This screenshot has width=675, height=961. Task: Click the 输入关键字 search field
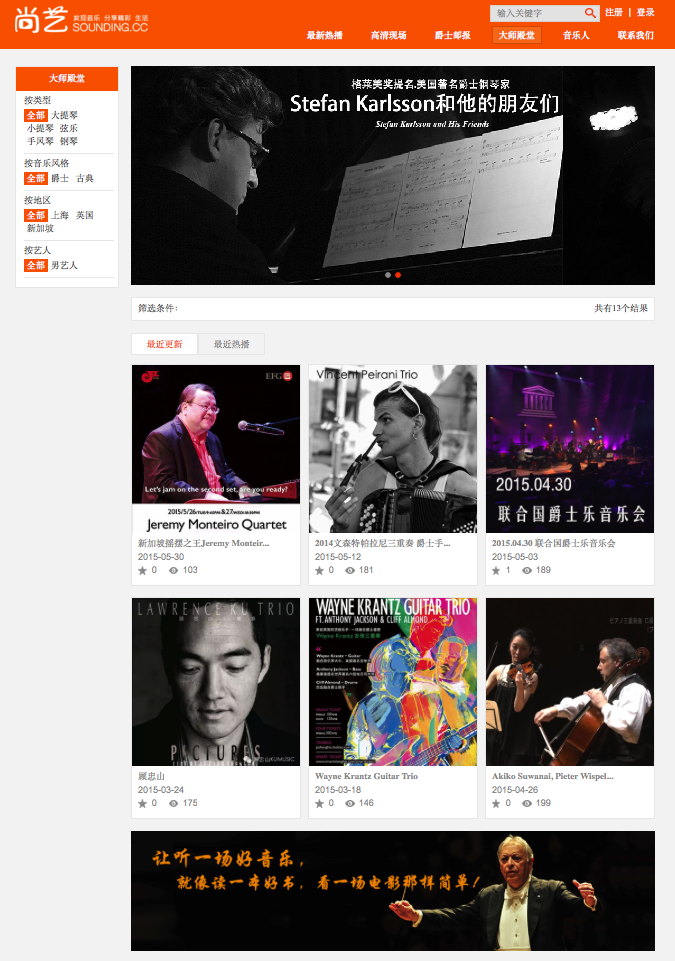[536, 13]
